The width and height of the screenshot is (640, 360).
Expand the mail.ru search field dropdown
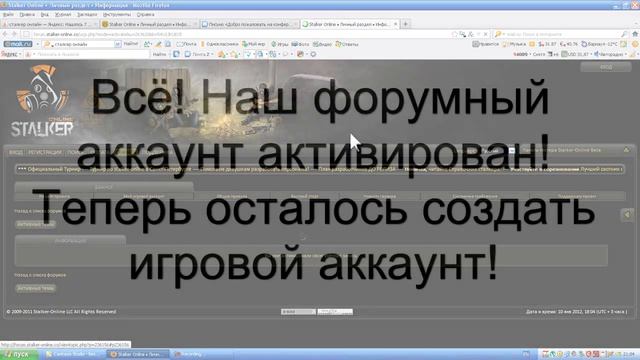118,44
